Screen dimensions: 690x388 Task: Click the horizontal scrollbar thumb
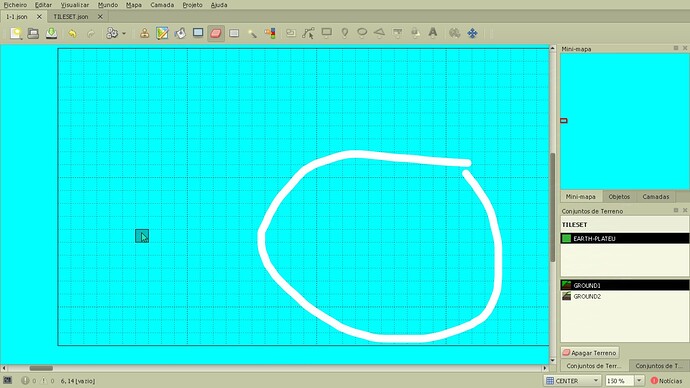coord(41,368)
